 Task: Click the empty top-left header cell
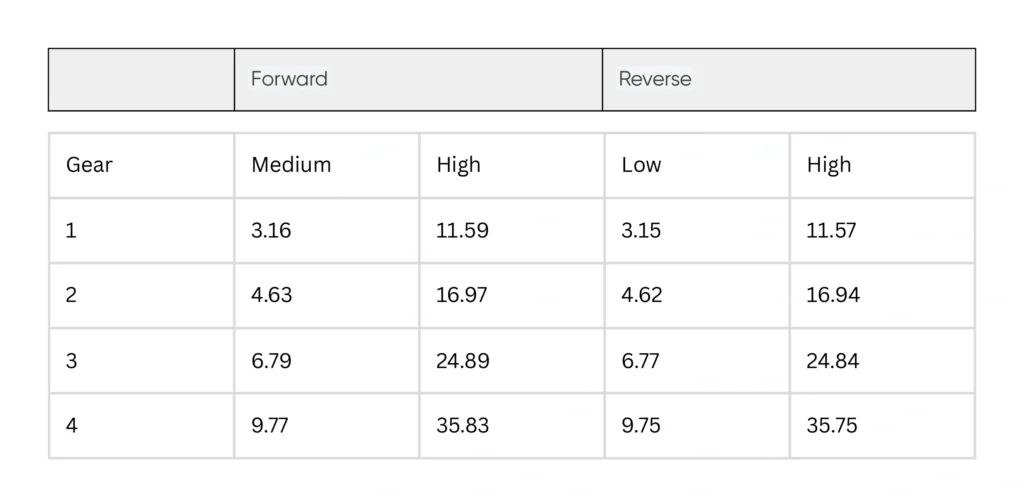[141, 79]
